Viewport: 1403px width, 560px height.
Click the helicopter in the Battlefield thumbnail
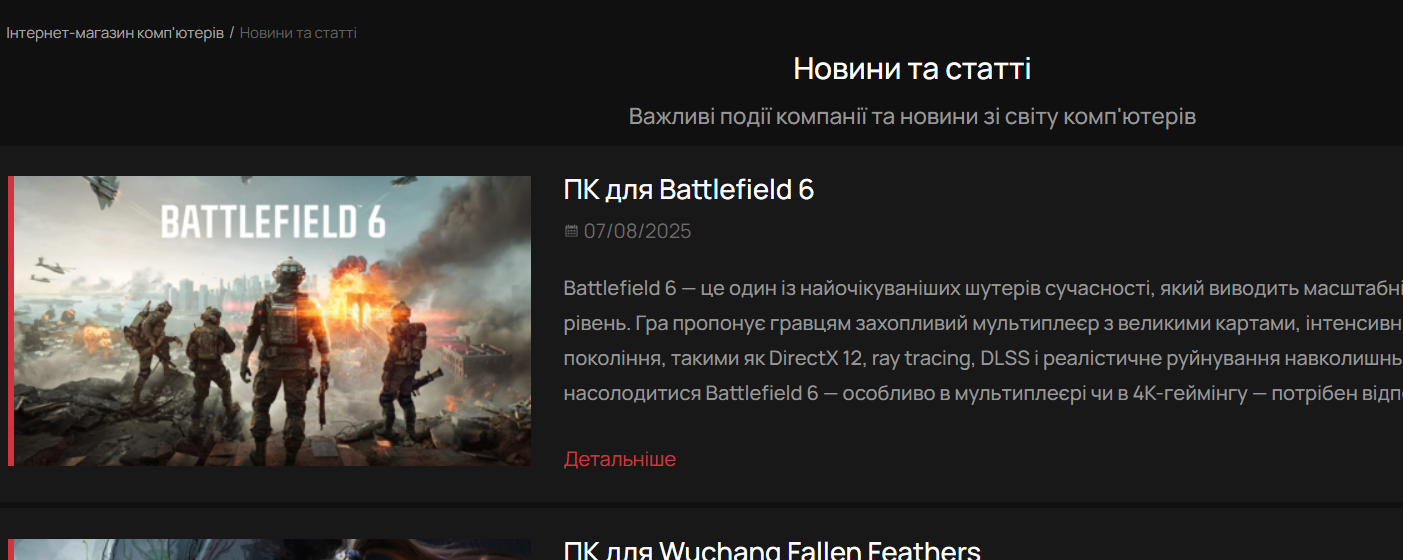tap(52, 267)
